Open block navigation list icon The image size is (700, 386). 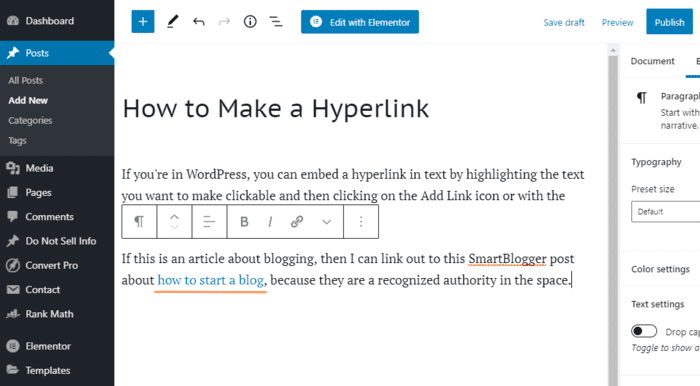276,21
